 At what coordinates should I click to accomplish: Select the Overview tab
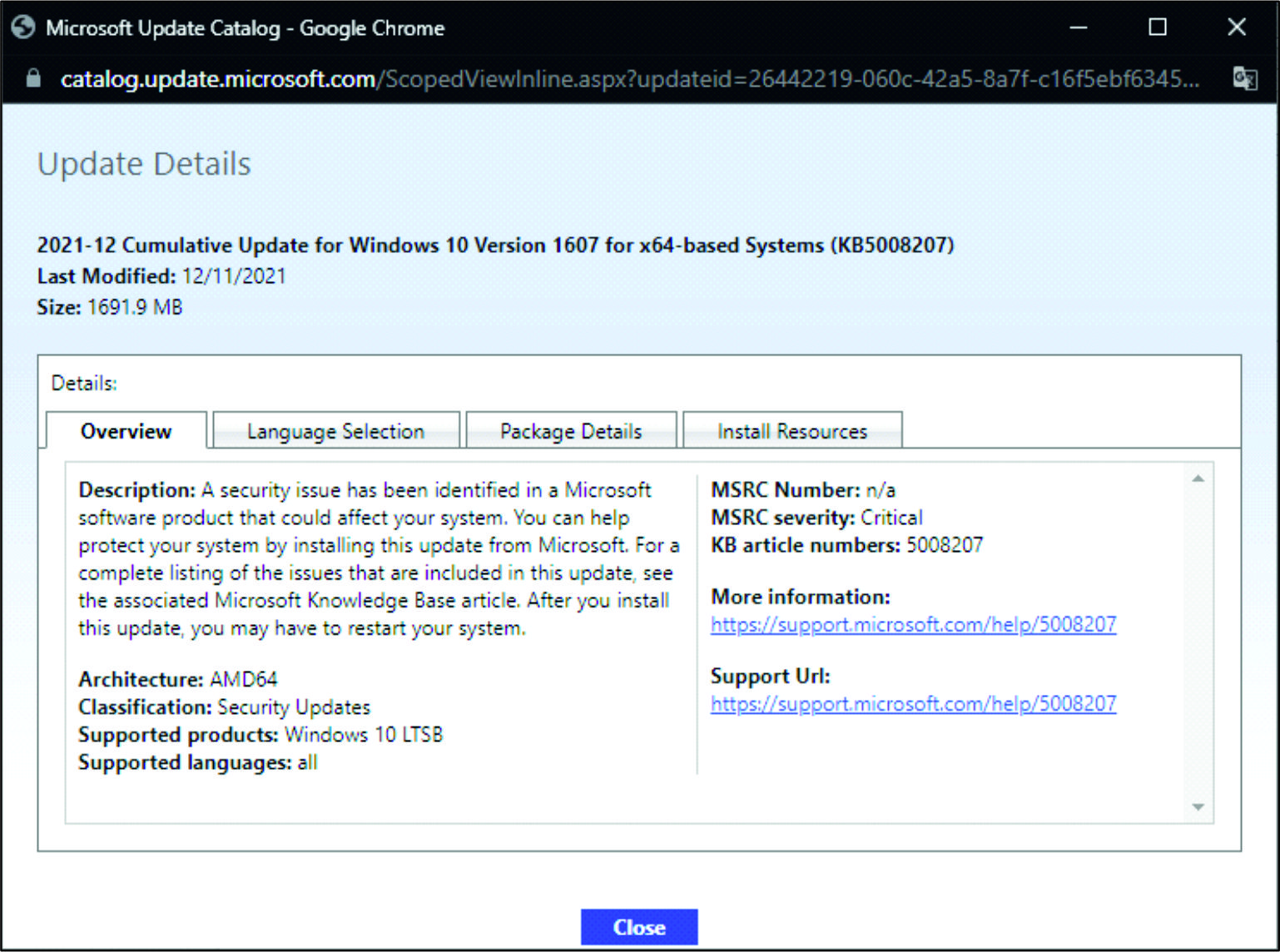pyautogui.click(x=127, y=431)
